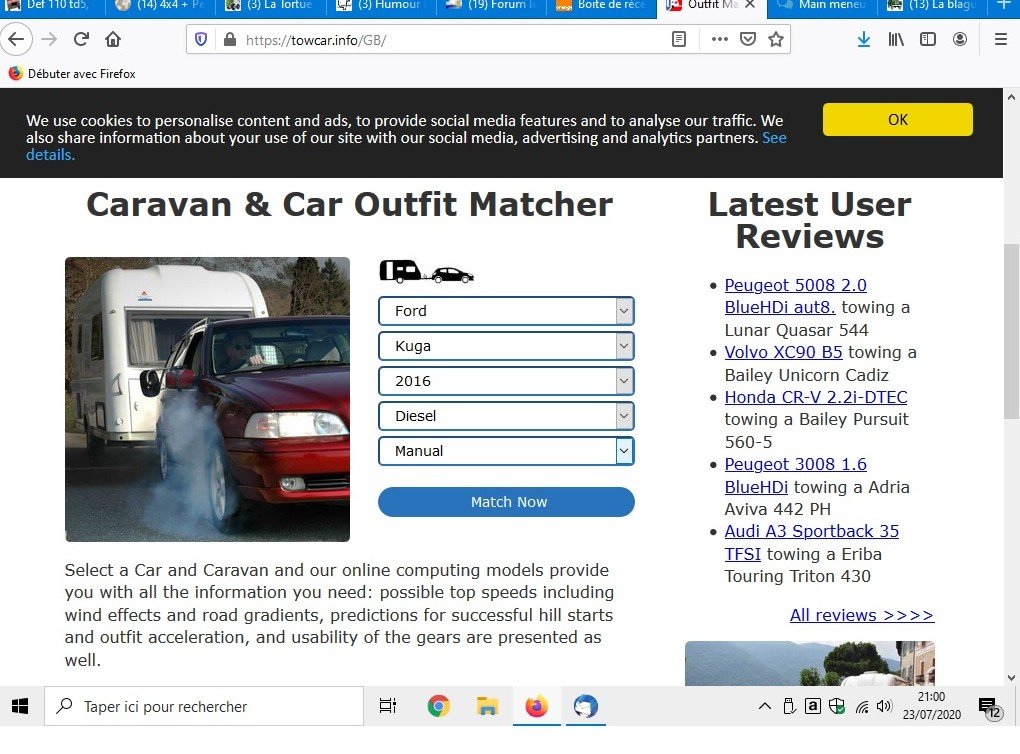Switch to (14) 4x4 tab
The image size is (1020, 754).
161,5
